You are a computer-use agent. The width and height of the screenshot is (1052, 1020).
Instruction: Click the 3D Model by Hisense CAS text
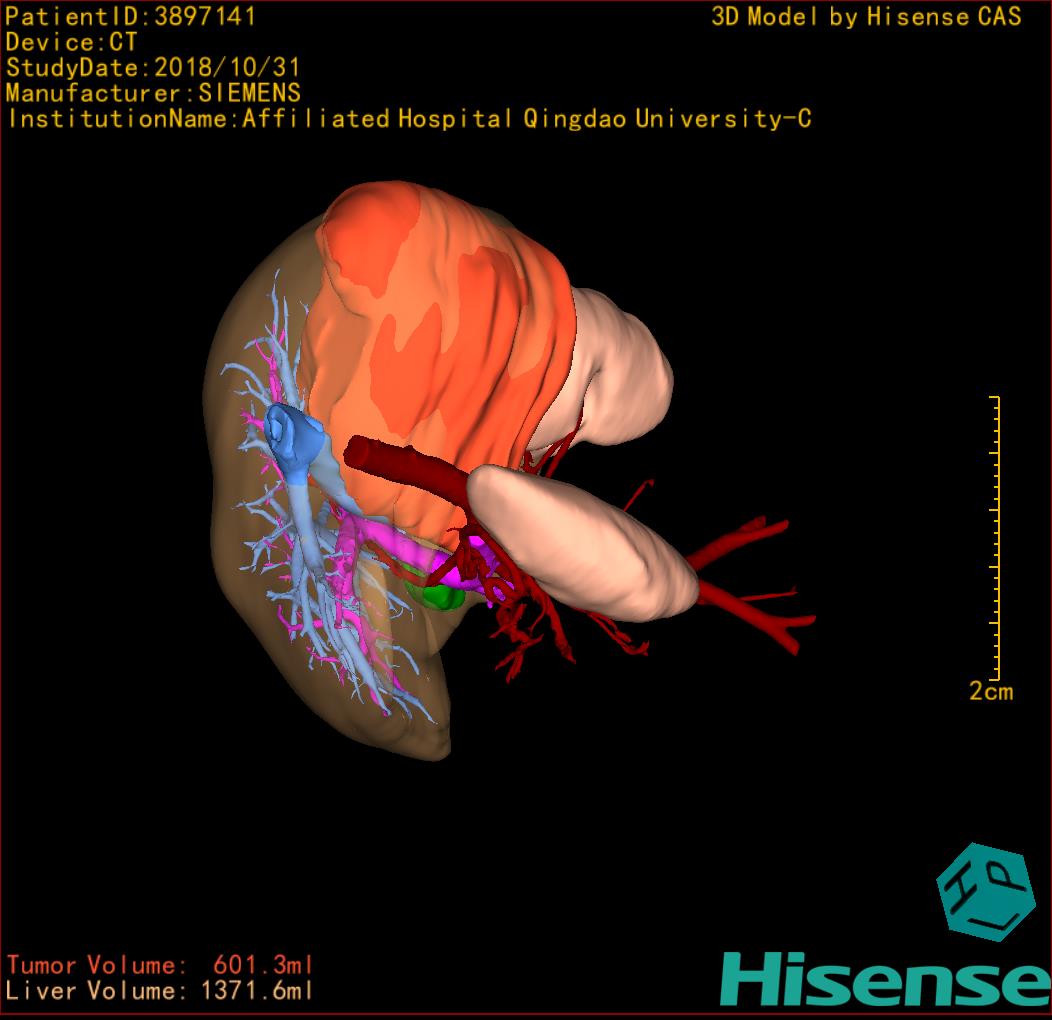866,17
